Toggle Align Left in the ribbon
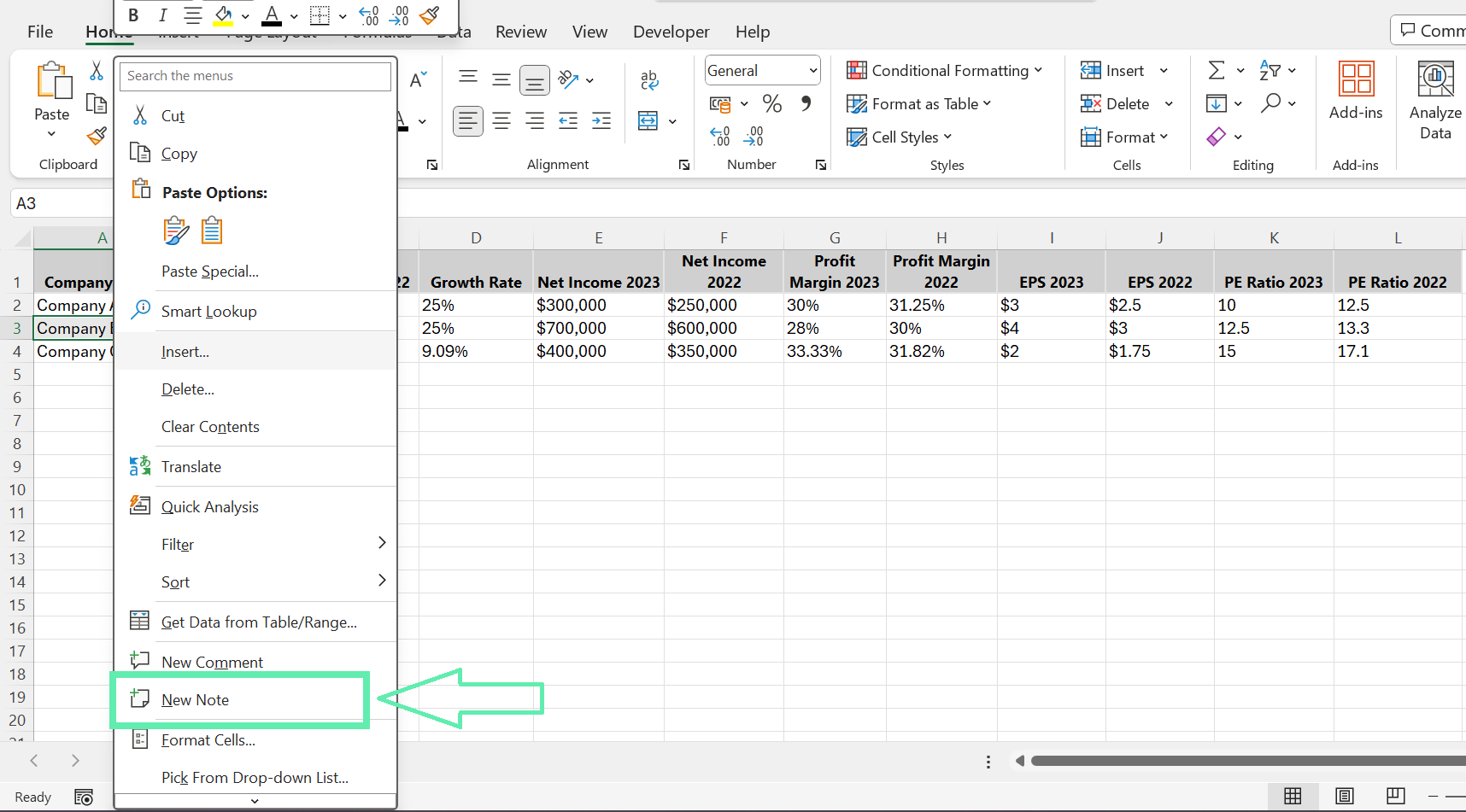1466x812 pixels. [x=468, y=121]
